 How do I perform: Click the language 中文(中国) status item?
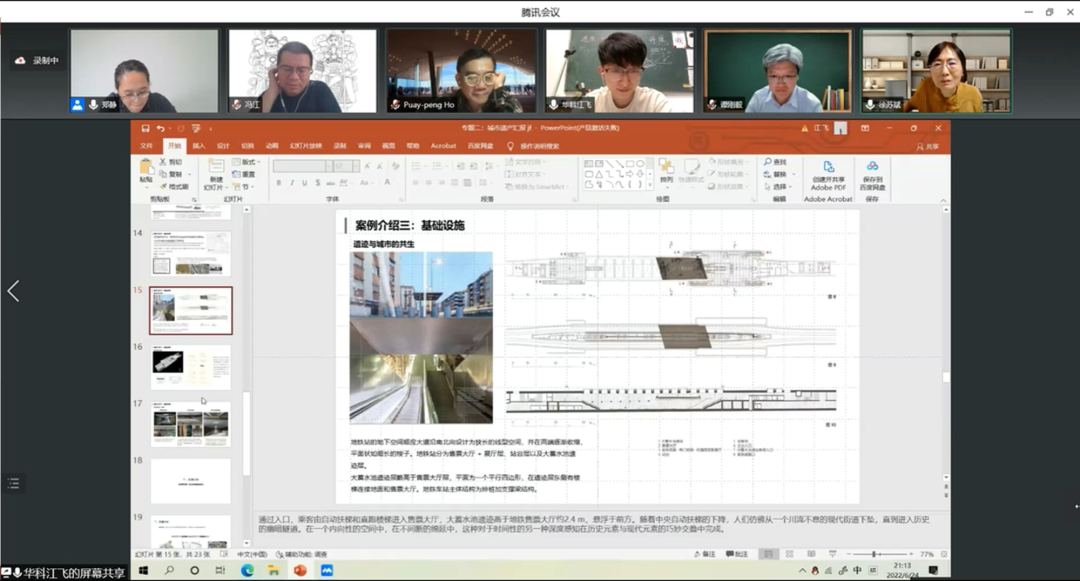[x=251, y=554]
